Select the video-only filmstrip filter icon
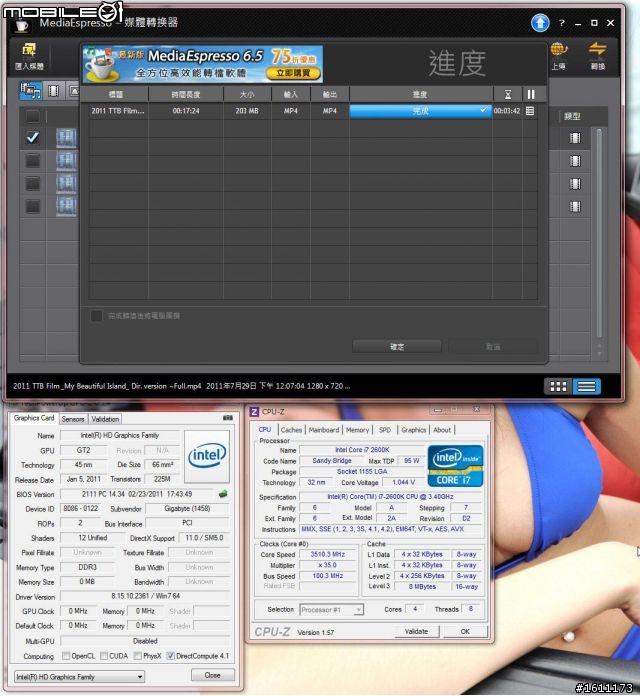 [54, 91]
